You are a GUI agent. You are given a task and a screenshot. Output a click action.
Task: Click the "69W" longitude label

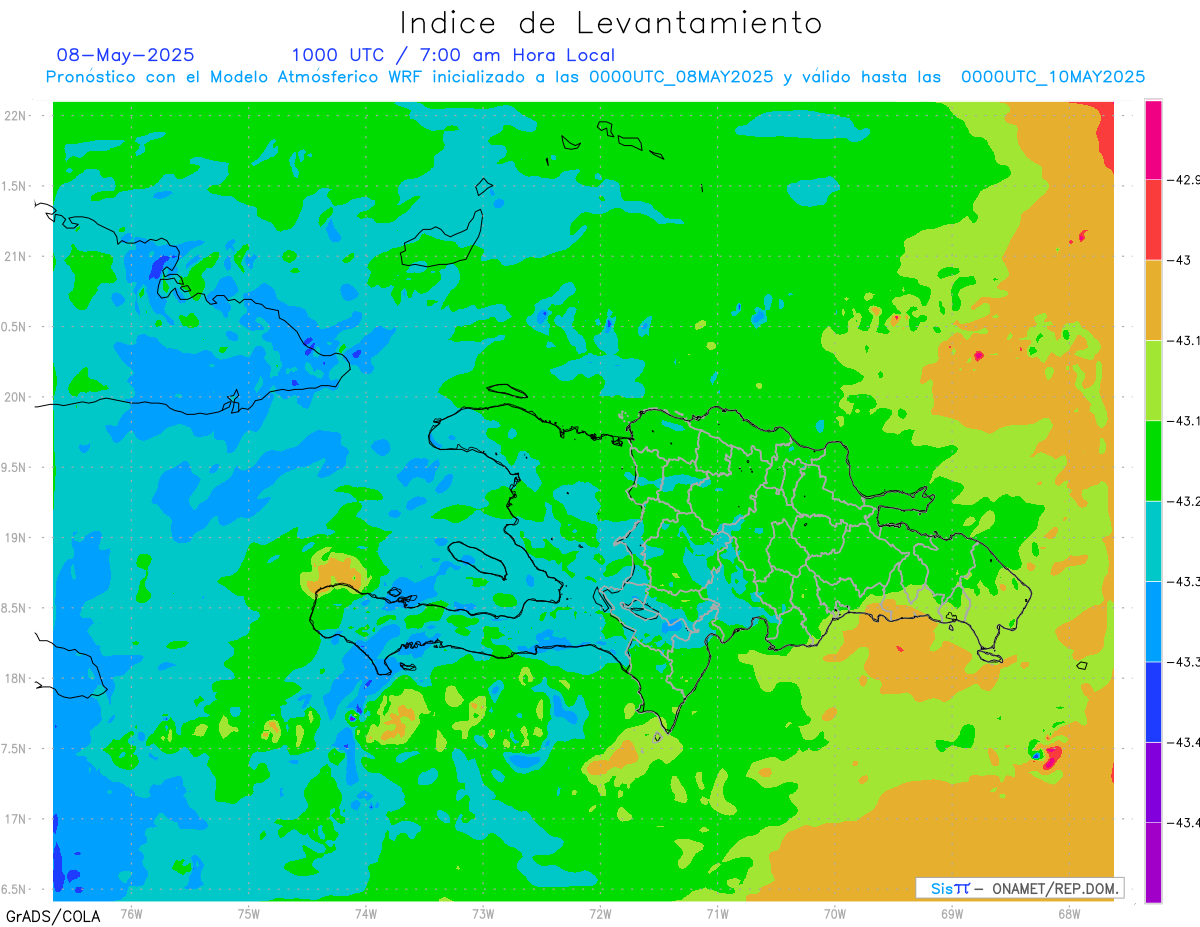pos(951,913)
